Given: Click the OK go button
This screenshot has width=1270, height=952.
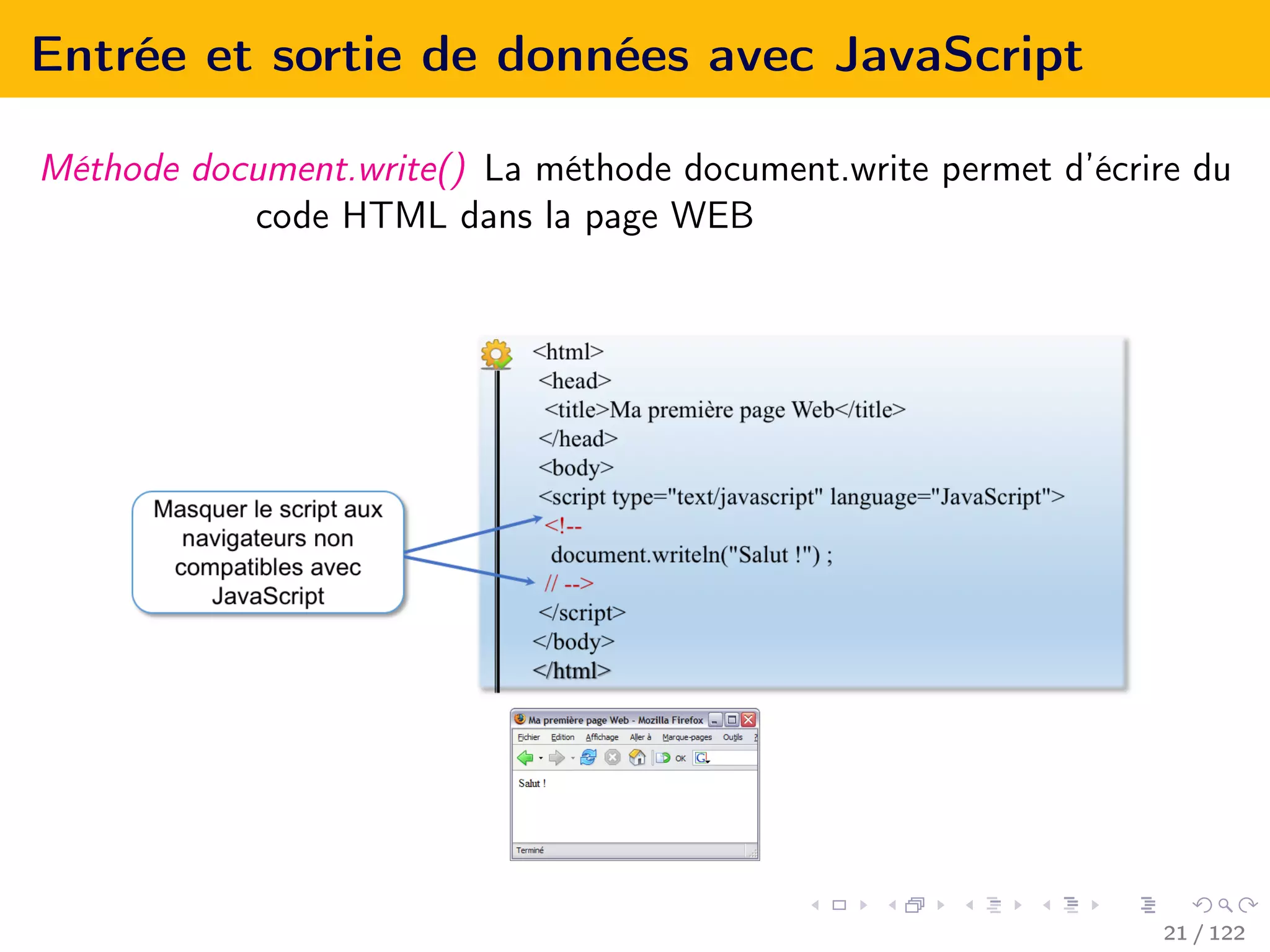Looking at the screenshot, I should point(680,758).
